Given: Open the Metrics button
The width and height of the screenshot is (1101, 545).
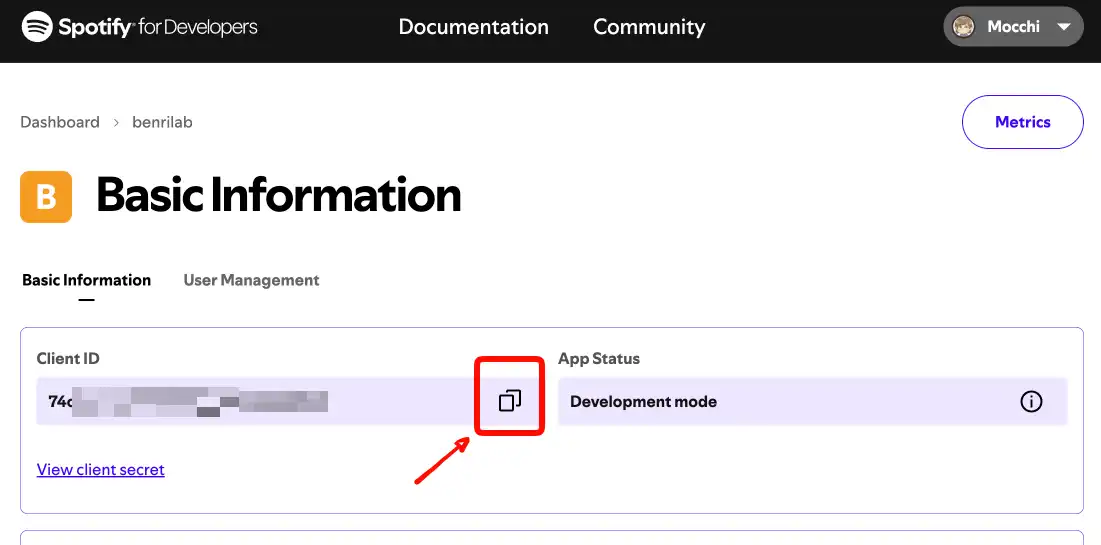Looking at the screenshot, I should [x=1022, y=122].
